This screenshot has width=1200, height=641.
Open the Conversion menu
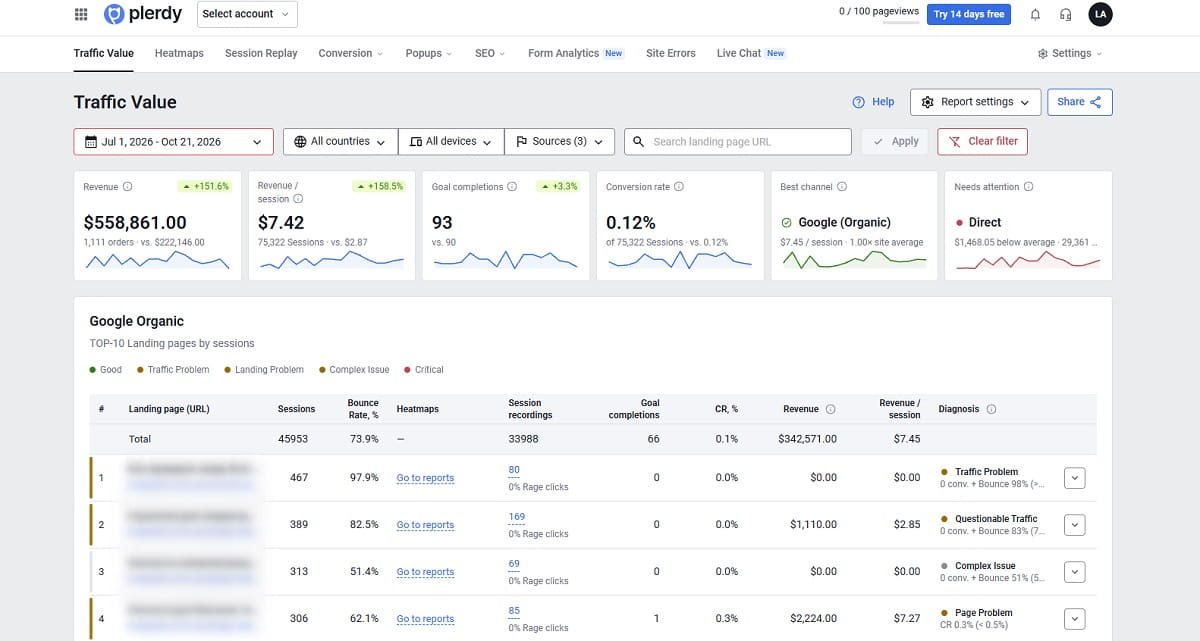click(x=351, y=54)
